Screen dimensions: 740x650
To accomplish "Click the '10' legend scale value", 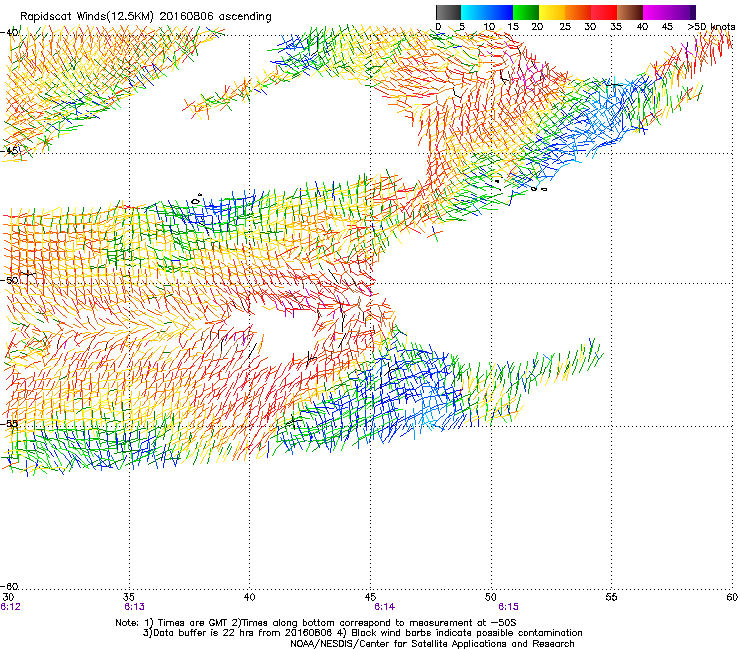I will (489, 27).
